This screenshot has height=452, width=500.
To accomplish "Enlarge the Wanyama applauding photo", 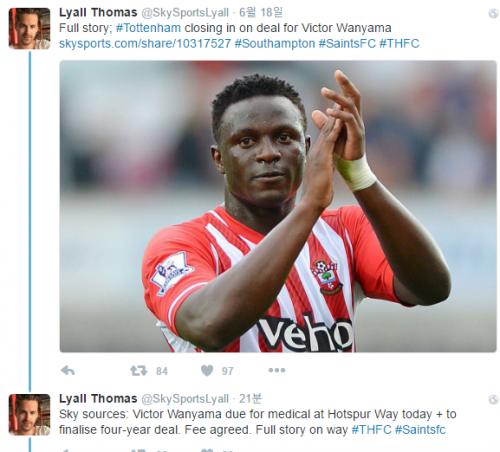I will point(278,206).
